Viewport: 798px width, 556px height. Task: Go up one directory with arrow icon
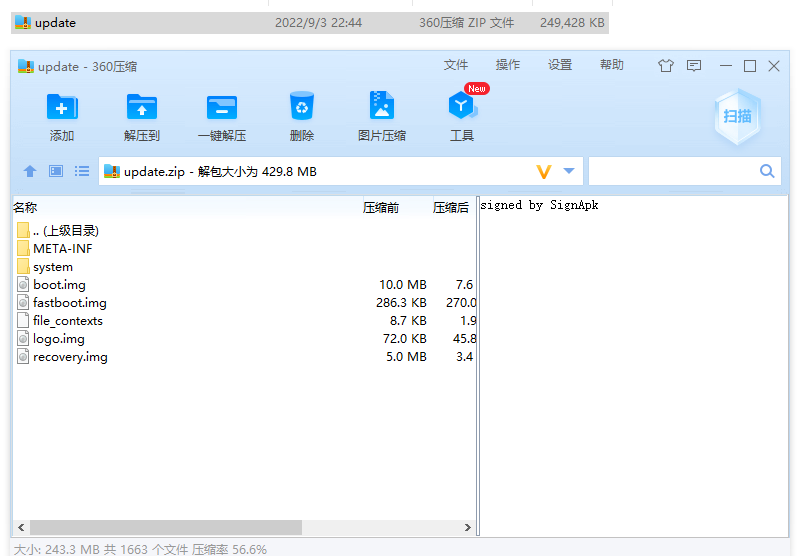click(x=30, y=172)
